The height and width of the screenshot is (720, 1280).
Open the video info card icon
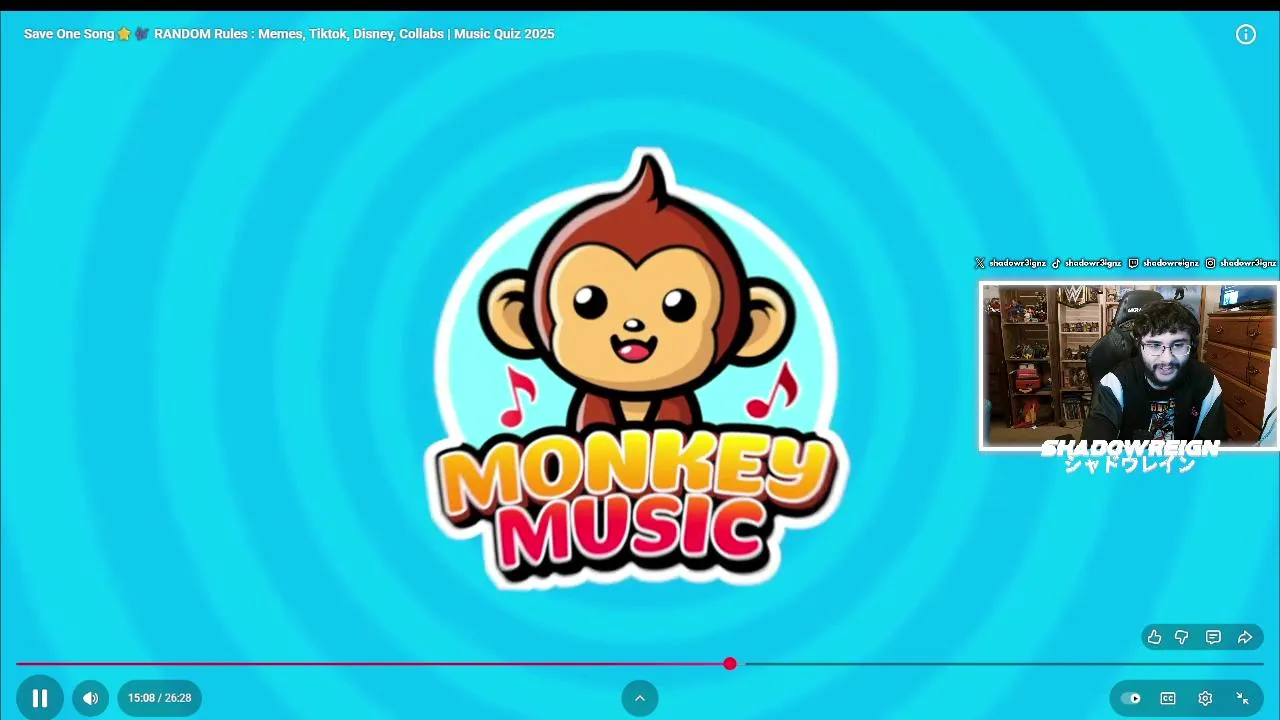(x=1246, y=34)
